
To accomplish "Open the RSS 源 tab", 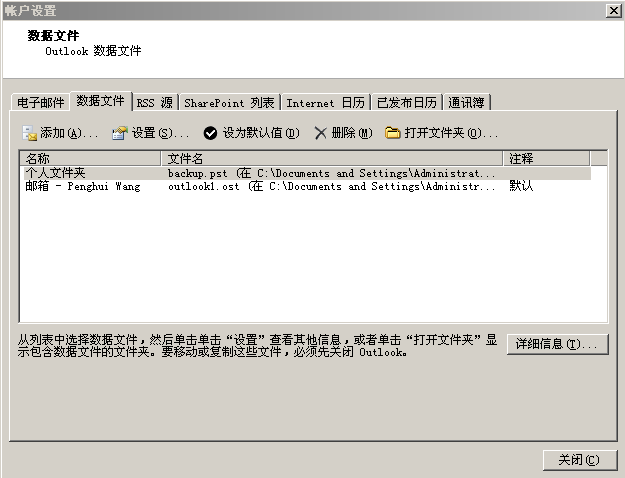I will point(155,102).
